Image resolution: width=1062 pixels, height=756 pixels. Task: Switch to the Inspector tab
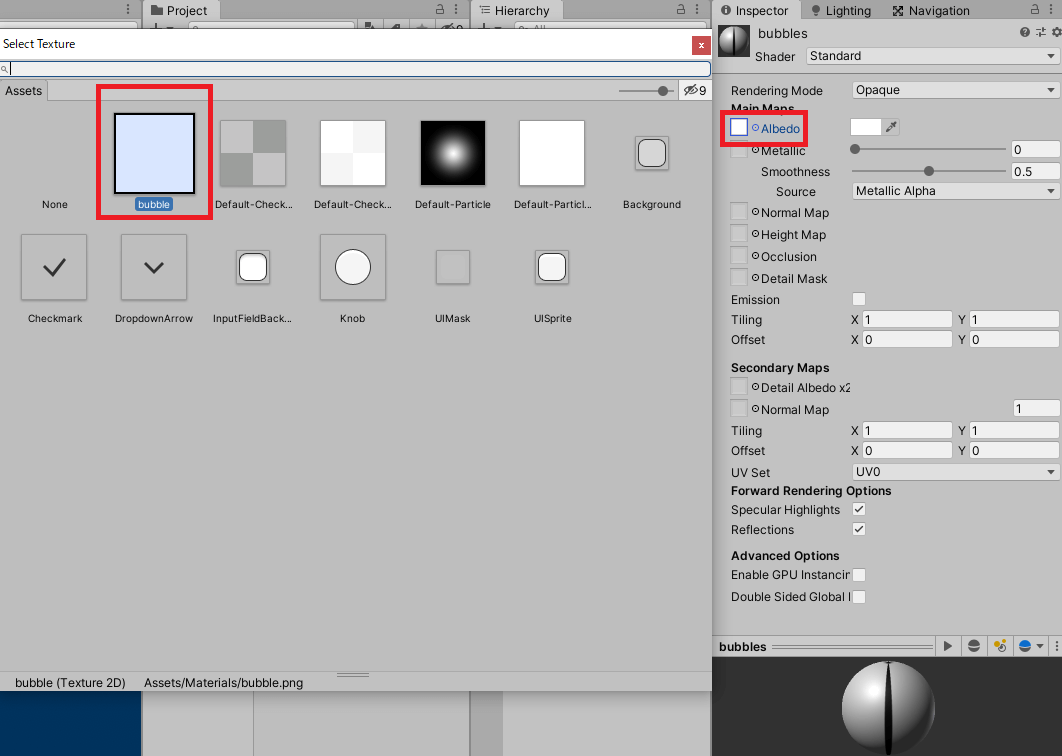(x=755, y=10)
